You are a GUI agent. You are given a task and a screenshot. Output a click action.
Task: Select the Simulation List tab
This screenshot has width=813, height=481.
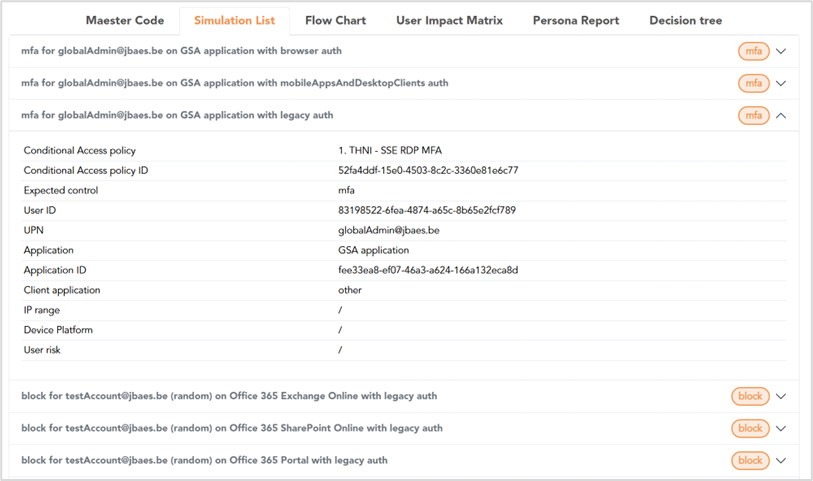tap(234, 21)
